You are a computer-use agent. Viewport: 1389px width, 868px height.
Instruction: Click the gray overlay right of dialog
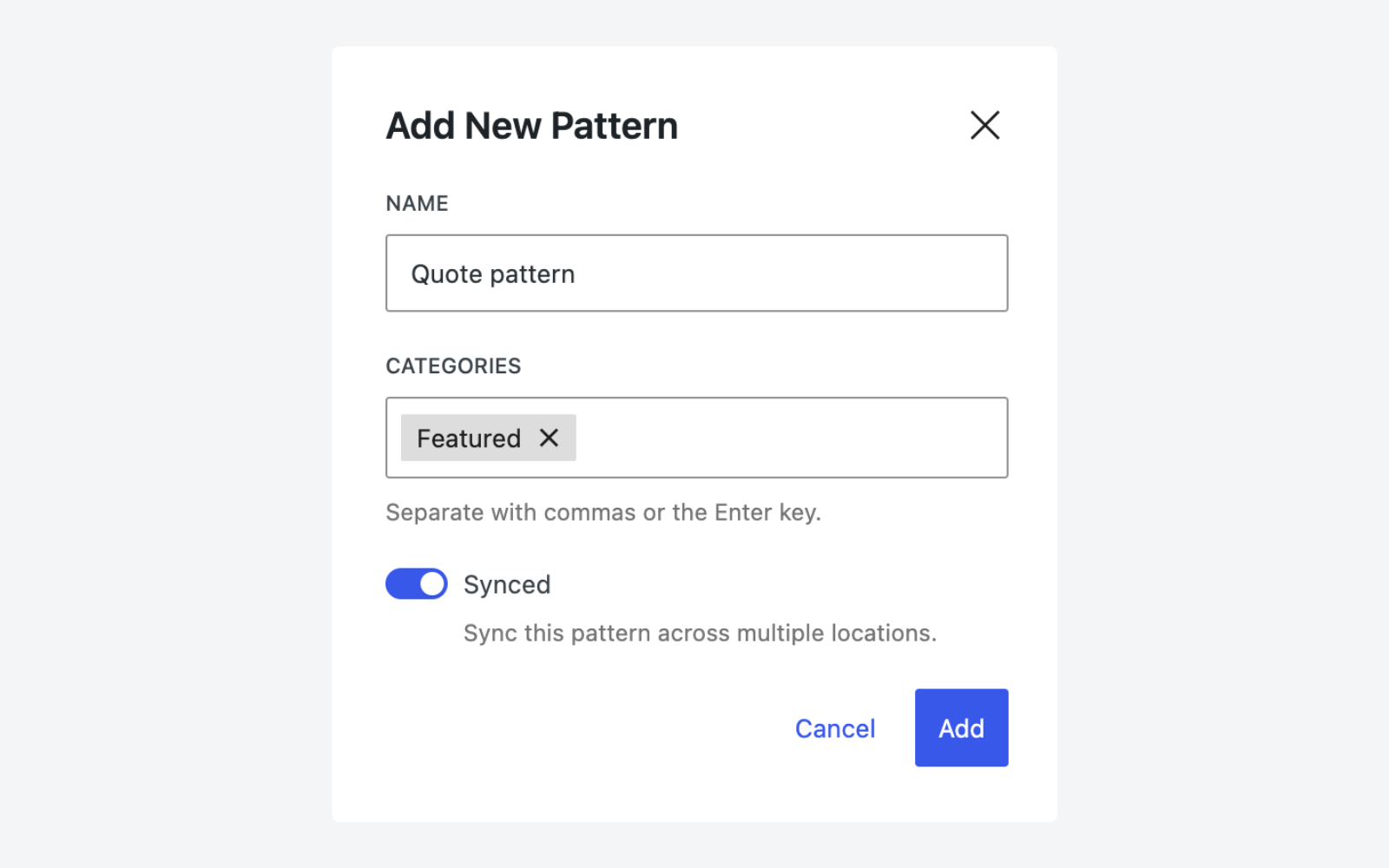(1224, 434)
